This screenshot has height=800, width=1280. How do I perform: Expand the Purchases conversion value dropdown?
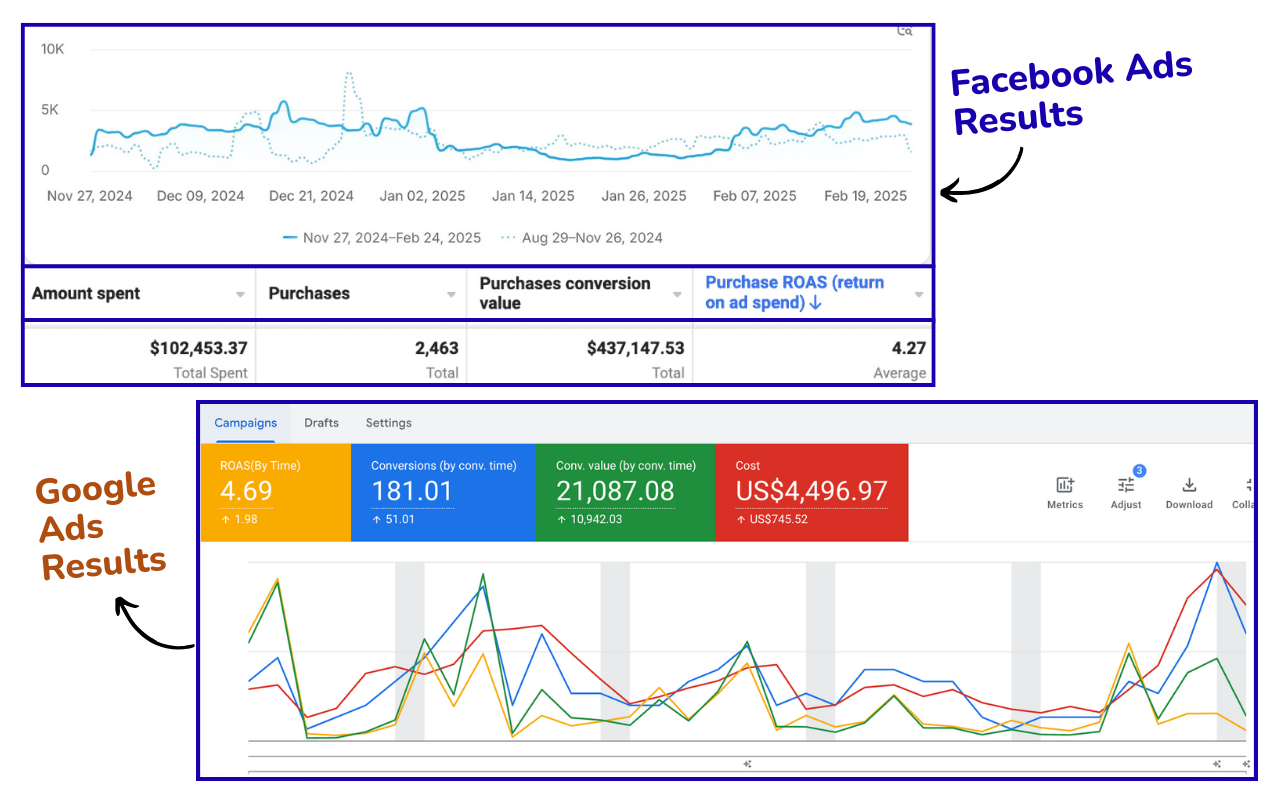[678, 293]
